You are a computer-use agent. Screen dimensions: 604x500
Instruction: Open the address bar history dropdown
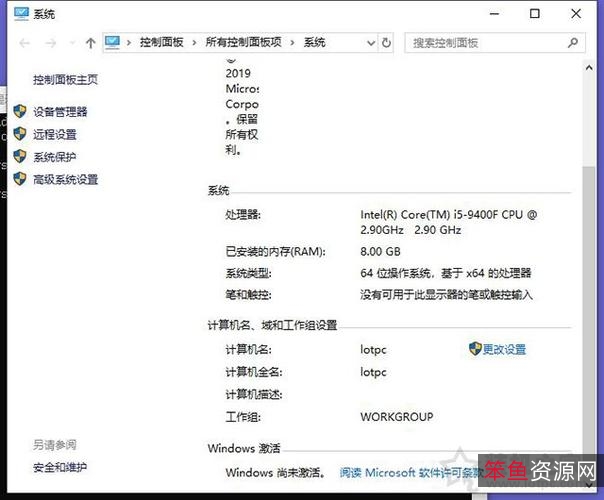371,43
